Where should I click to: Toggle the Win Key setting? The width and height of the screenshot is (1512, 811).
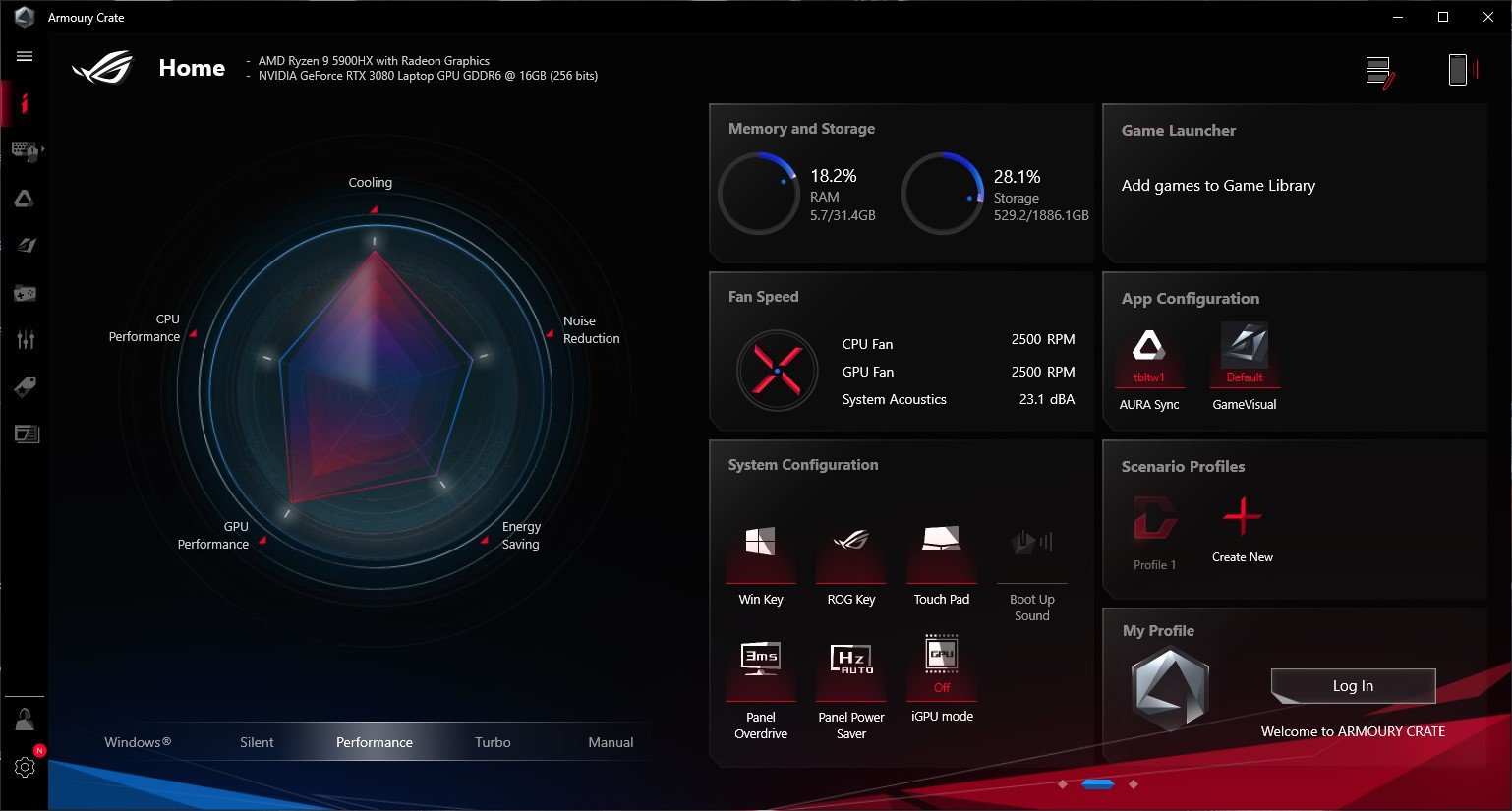point(761,564)
